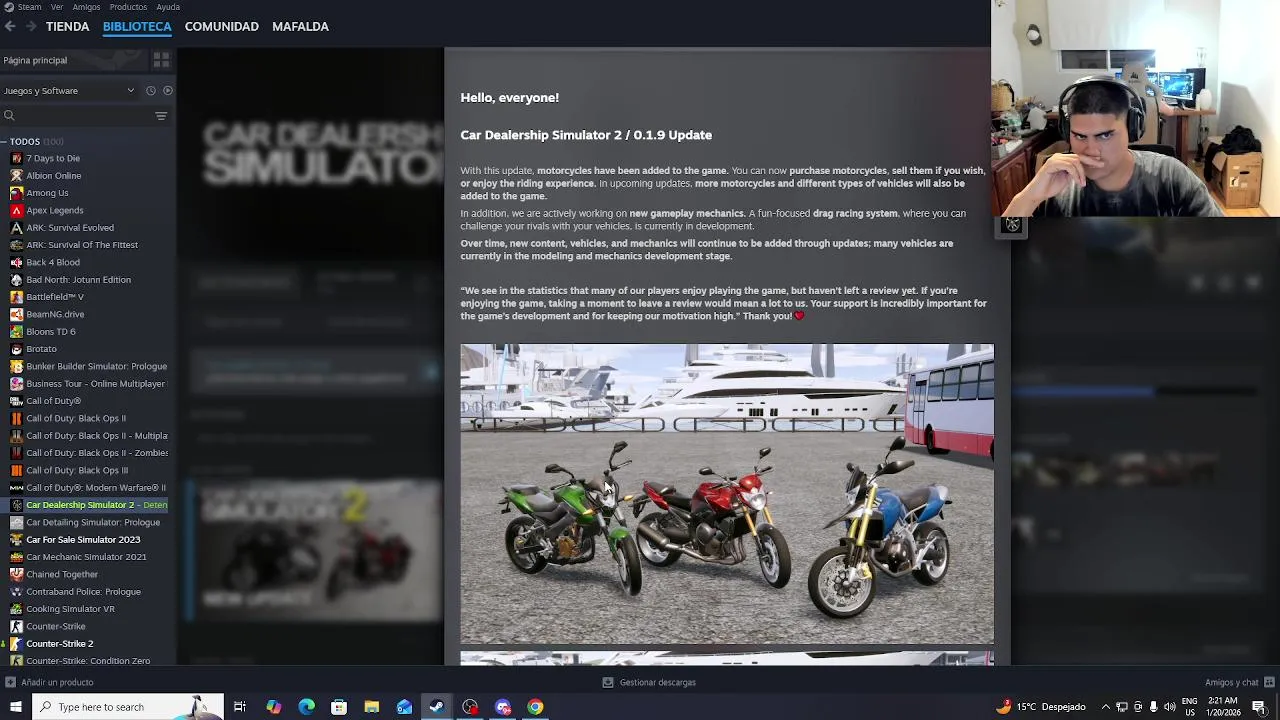
Task: Toggle sort by recent activity clock
Action: 151,91
